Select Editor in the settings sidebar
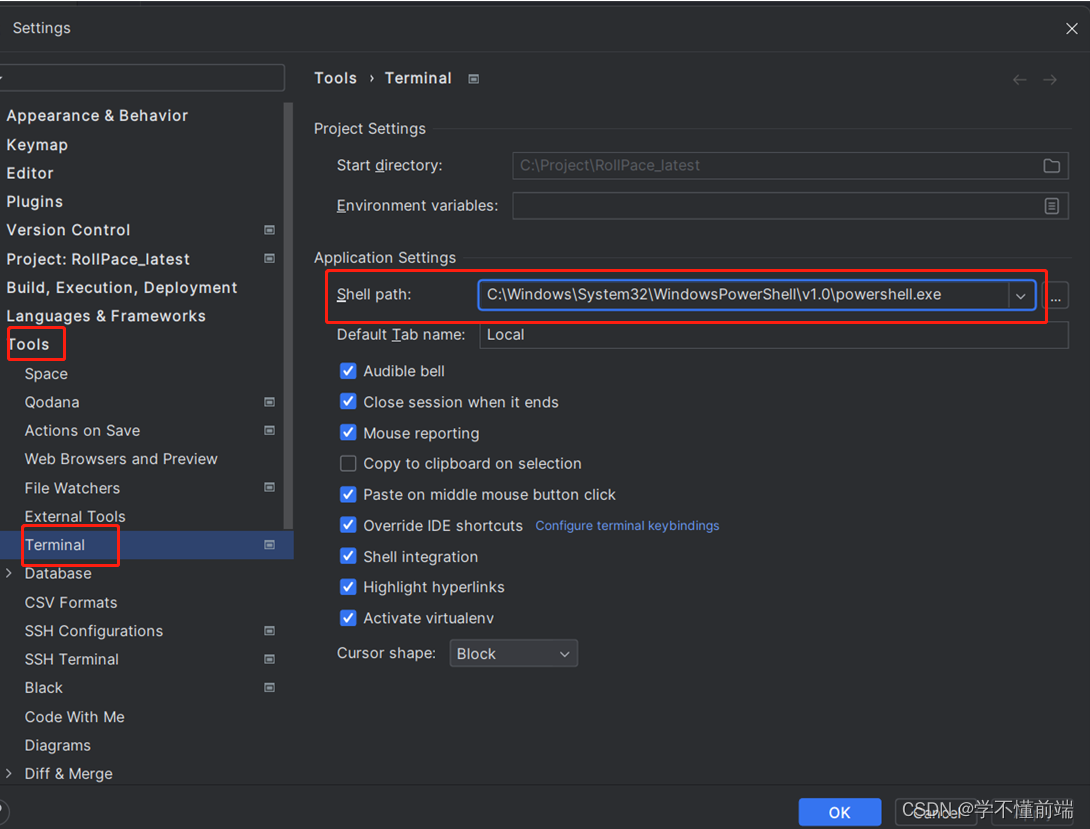1090x829 pixels. click(x=30, y=173)
